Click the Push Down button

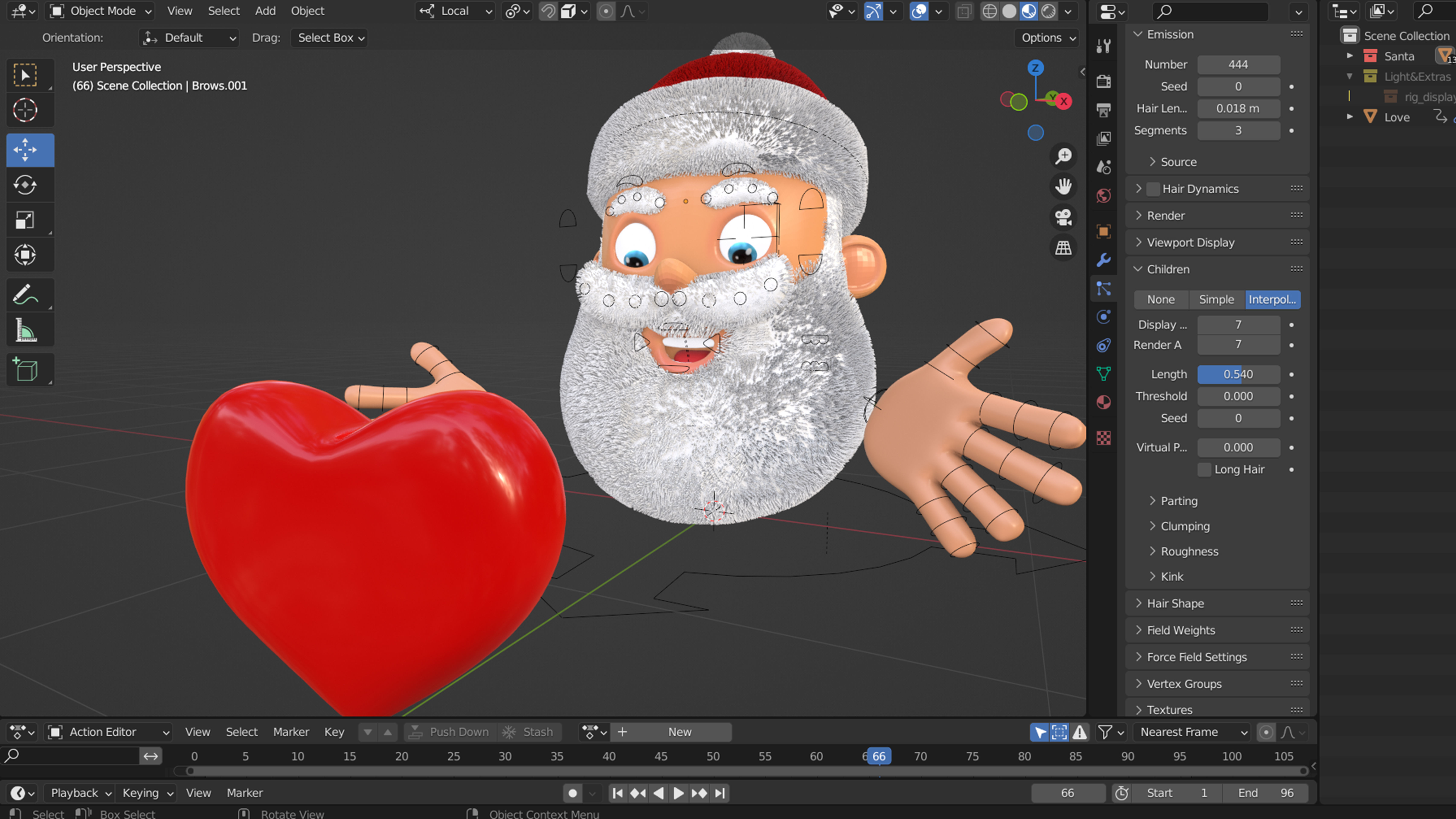(450, 733)
